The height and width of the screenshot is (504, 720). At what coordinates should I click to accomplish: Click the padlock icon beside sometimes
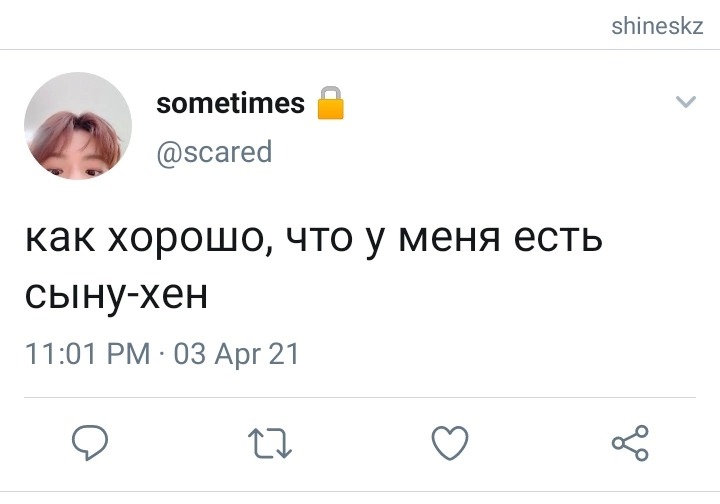[331, 103]
